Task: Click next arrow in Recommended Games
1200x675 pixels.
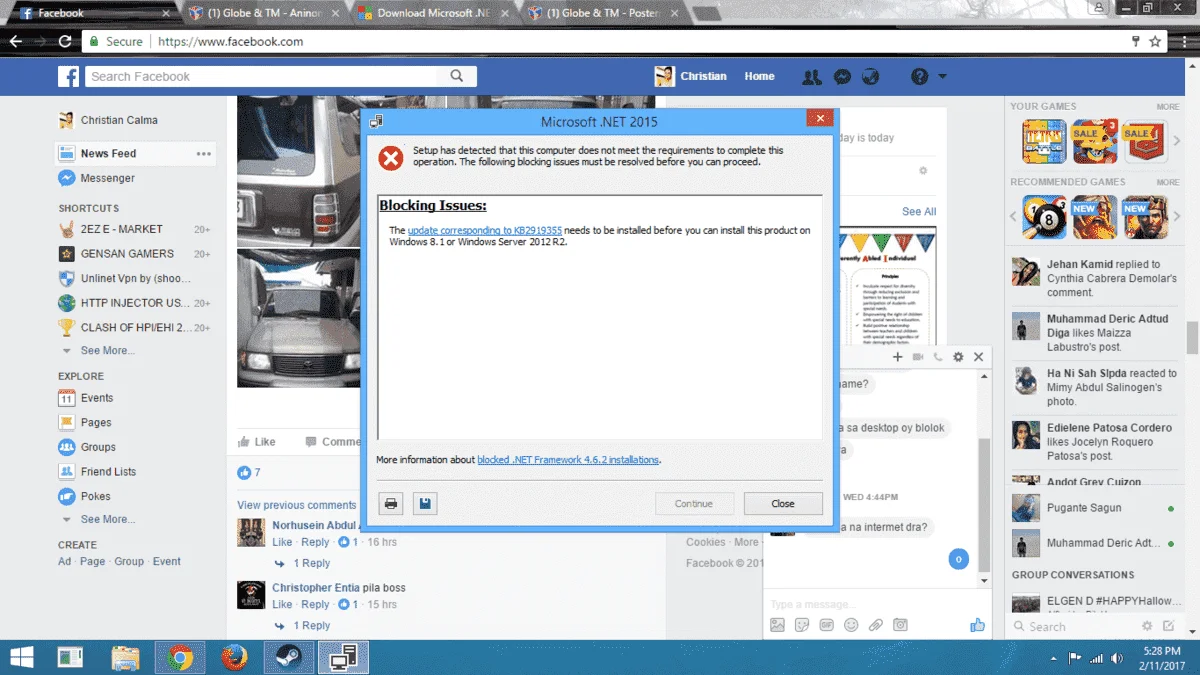Action: (x=1179, y=217)
